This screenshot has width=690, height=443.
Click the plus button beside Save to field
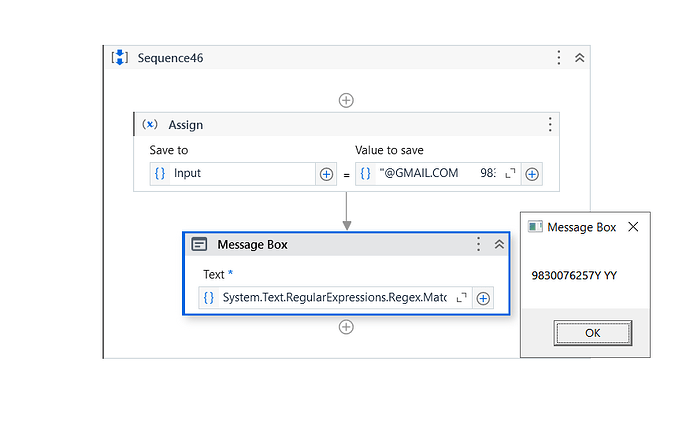point(326,174)
